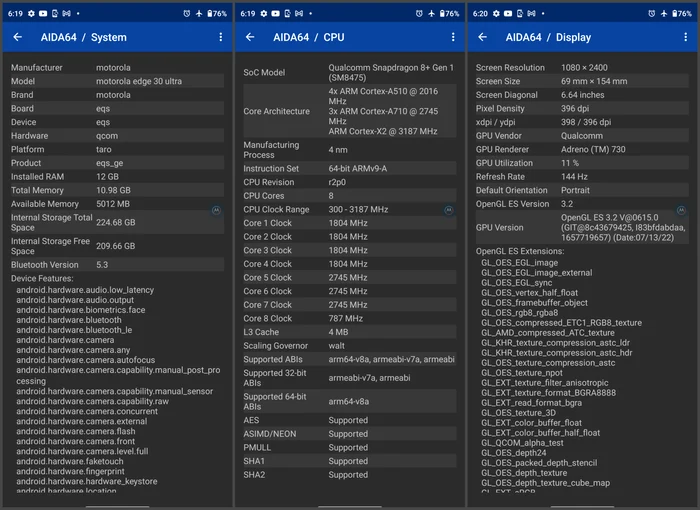700x510 pixels.
Task: Select the Screen Resolution row showing 1080 × 2400
Action: tap(582, 67)
